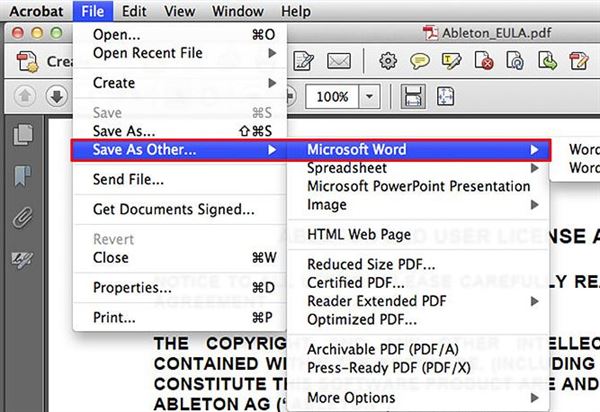Image resolution: width=600 pixels, height=412 pixels.
Task: Choose Get Documents Signed...
Action: [179, 209]
